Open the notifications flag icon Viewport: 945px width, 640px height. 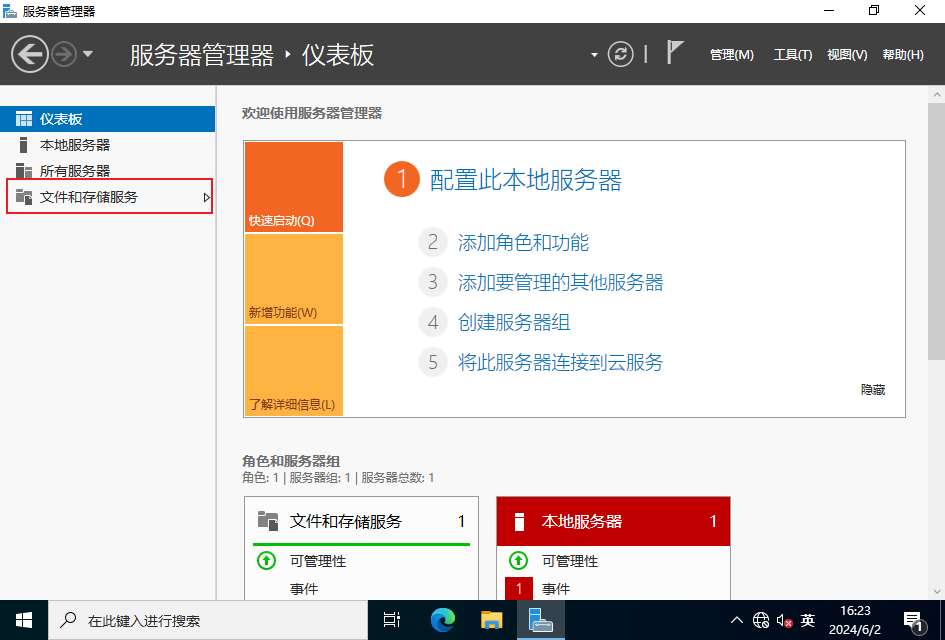pos(675,54)
